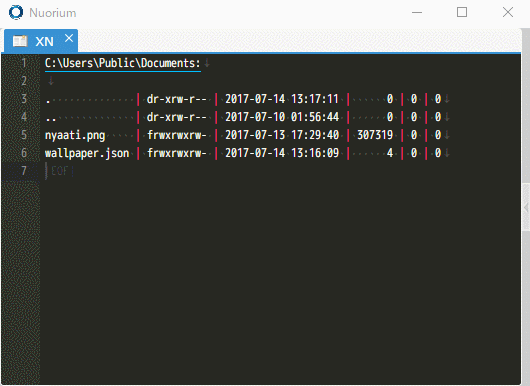Click the Nuorium window title text
Screen dimensions: 530x386
[x=53, y=13]
